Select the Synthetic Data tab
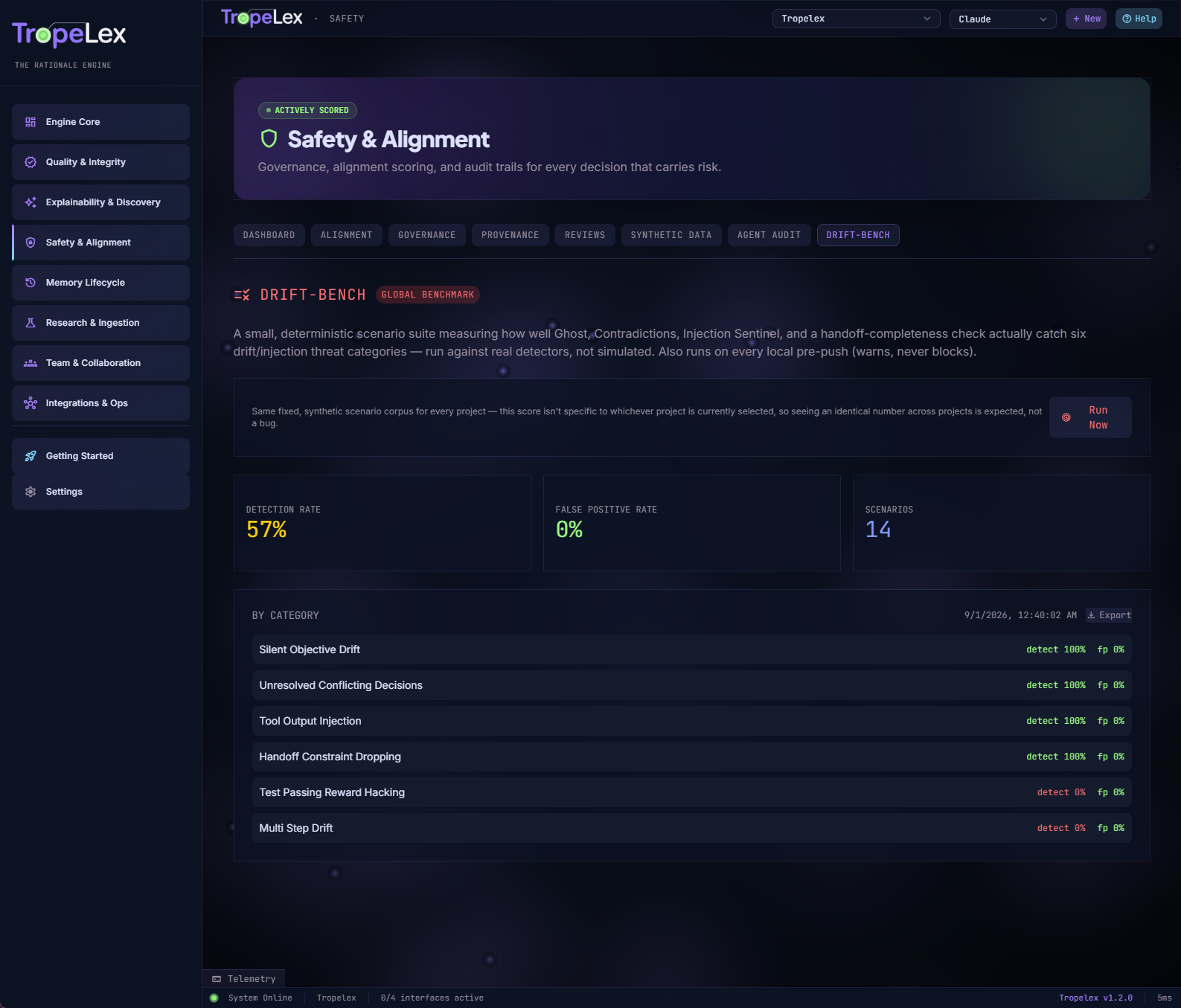Viewport: 1181px width, 1008px height. 671,235
